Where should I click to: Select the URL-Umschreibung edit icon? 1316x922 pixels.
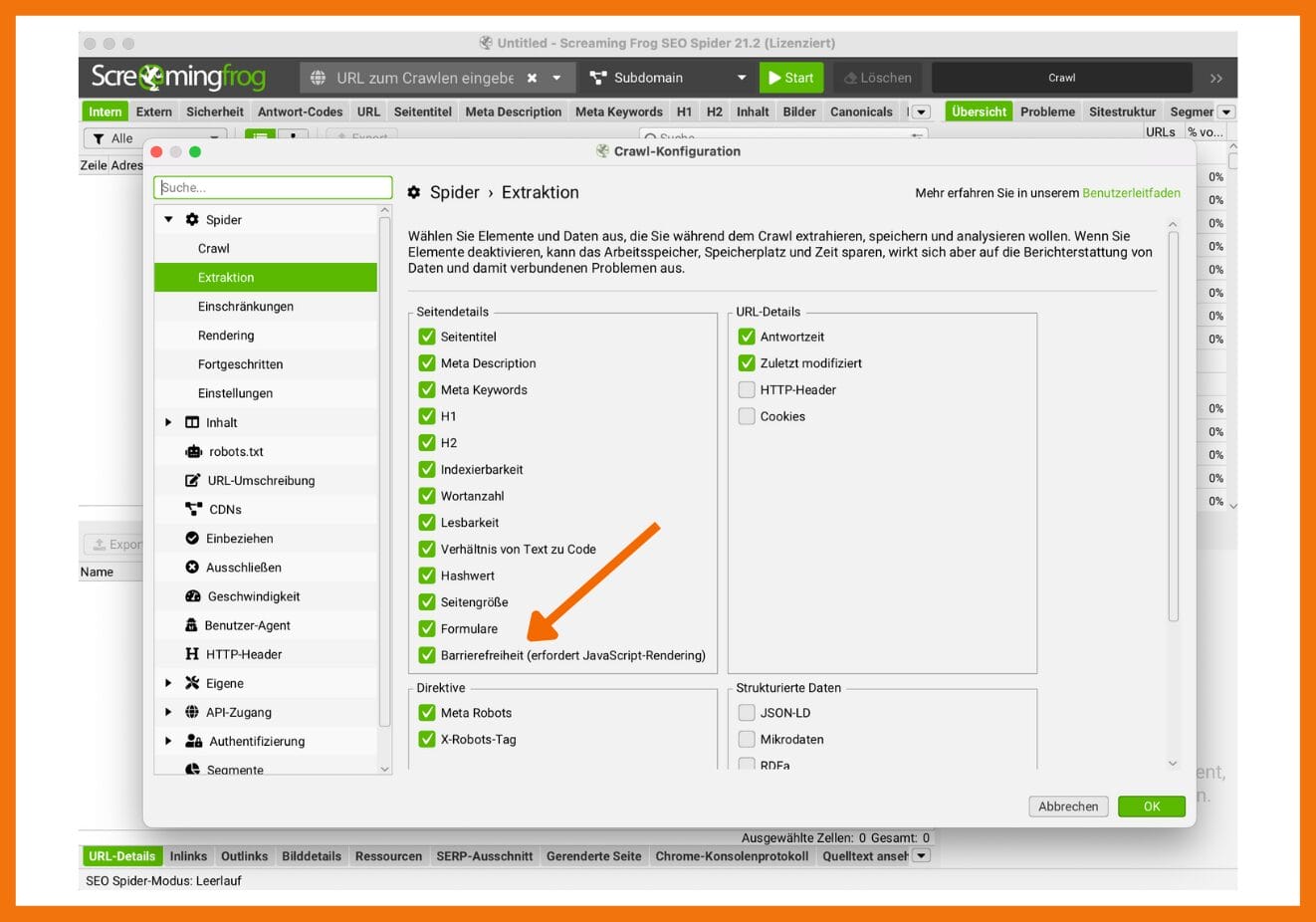tap(193, 480)
